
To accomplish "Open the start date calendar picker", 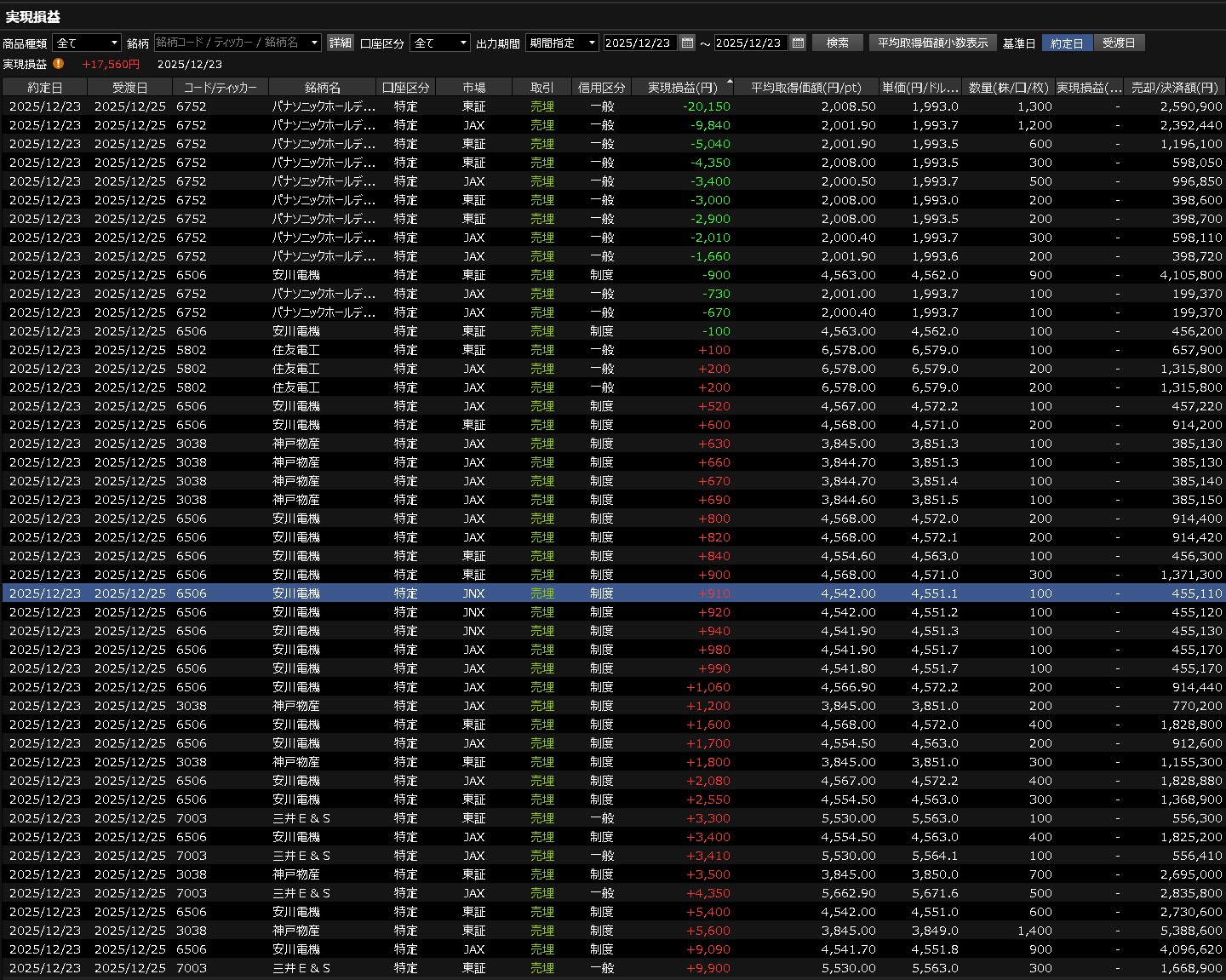I will (x=687, y=43).
